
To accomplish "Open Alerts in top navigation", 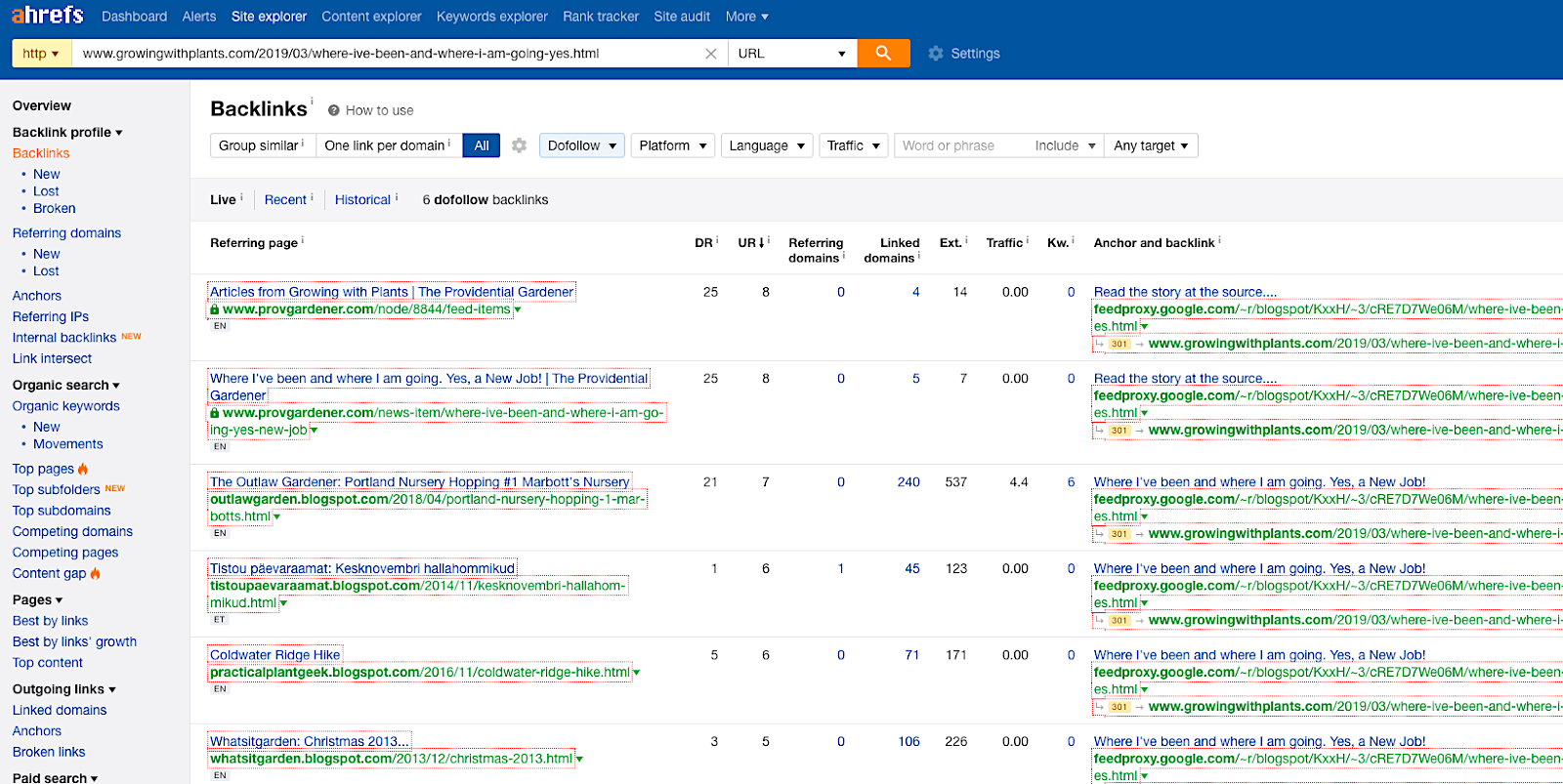I will [199, 17].
